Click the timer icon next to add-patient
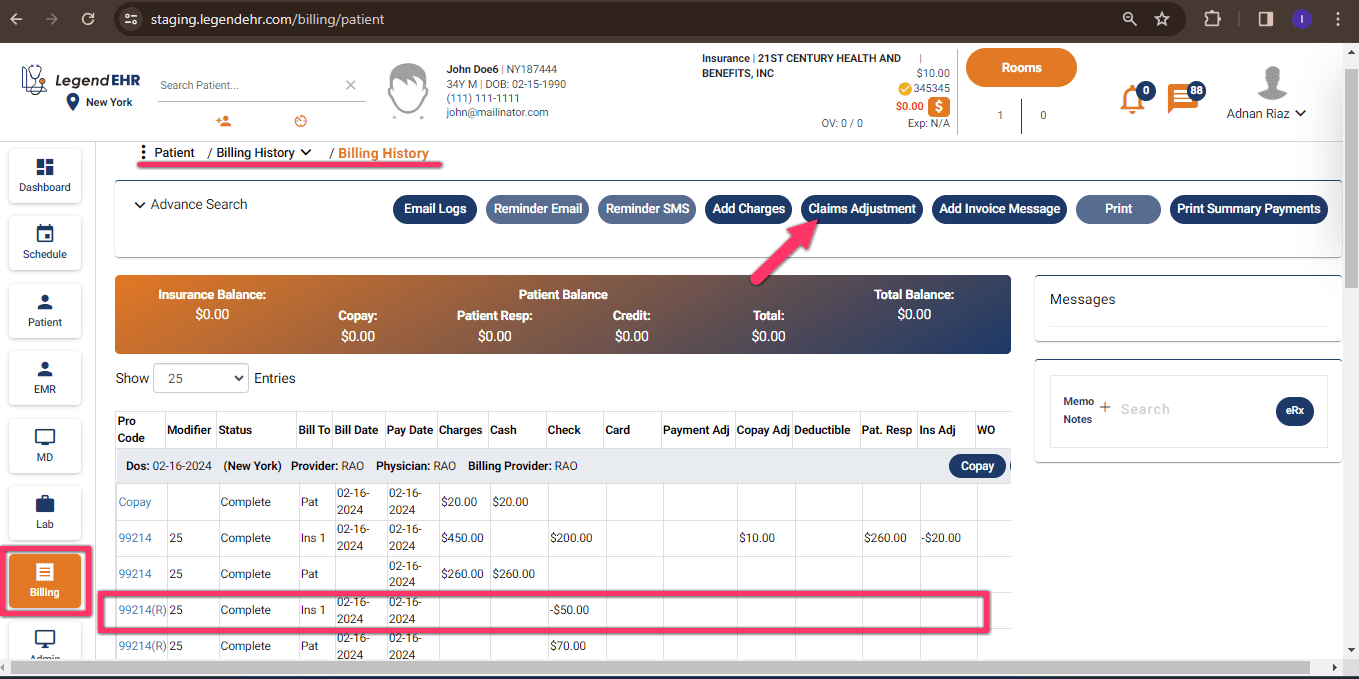This screenshot has width=1359, height=679. tap(300, 120)
